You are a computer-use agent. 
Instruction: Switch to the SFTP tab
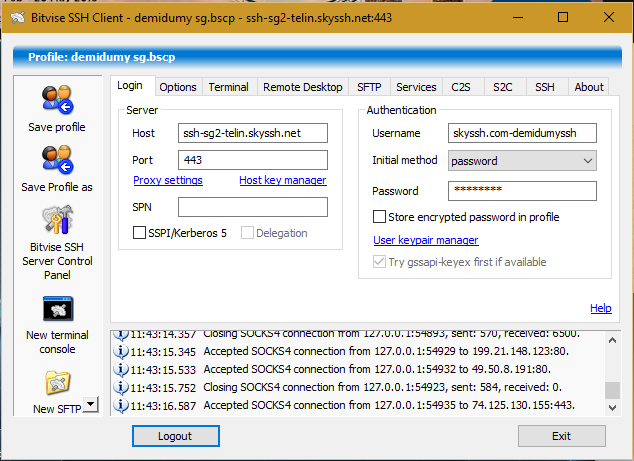369,87
